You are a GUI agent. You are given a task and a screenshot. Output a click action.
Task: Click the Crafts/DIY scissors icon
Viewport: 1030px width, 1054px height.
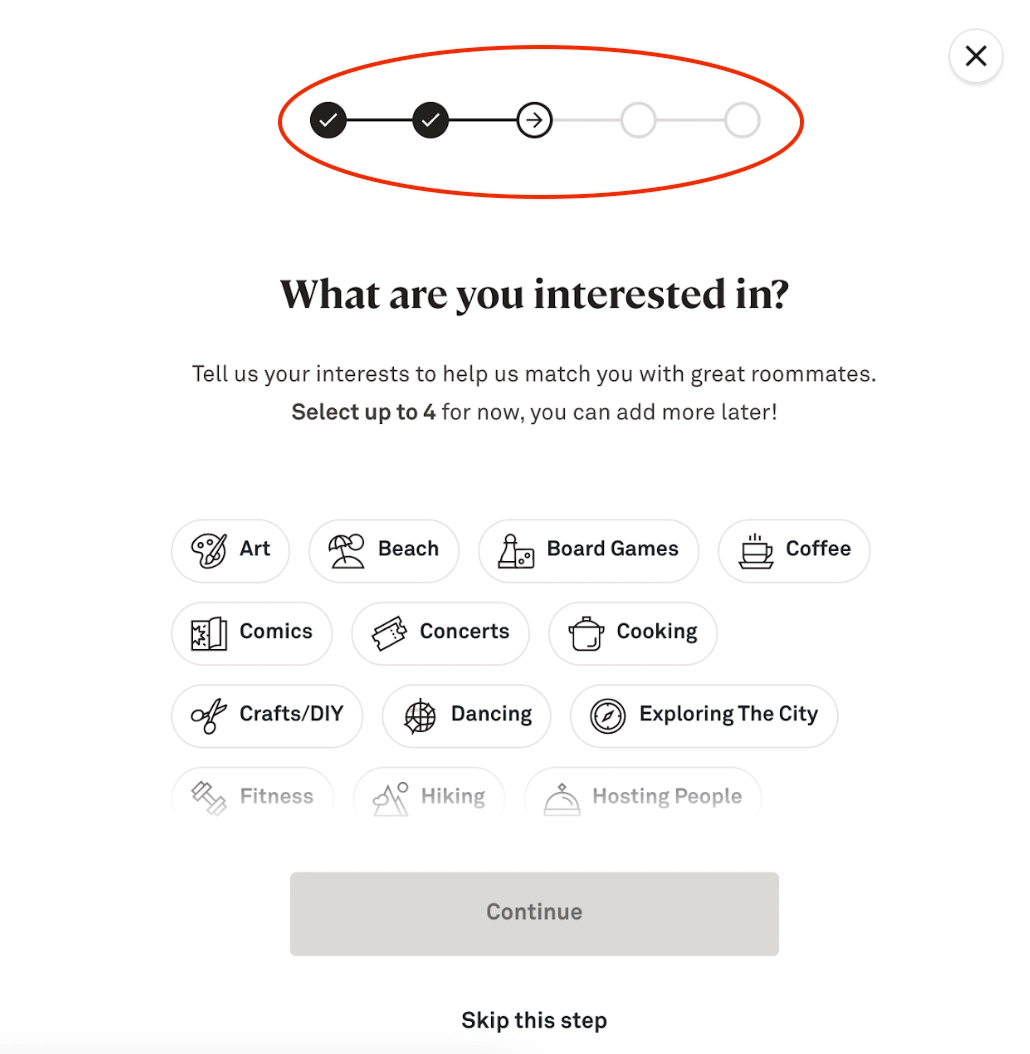209,715
